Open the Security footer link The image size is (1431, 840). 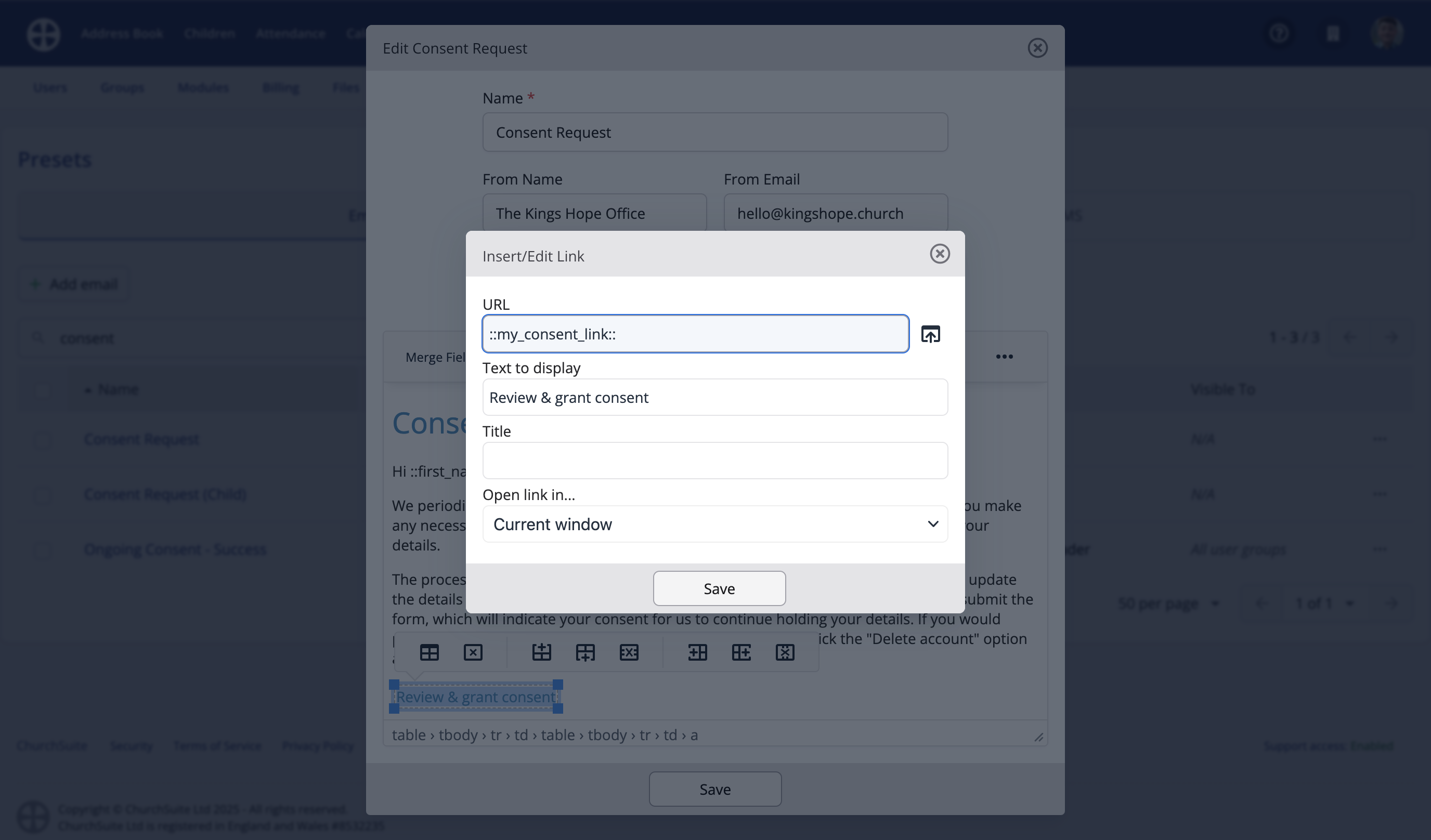pos(131,745)
